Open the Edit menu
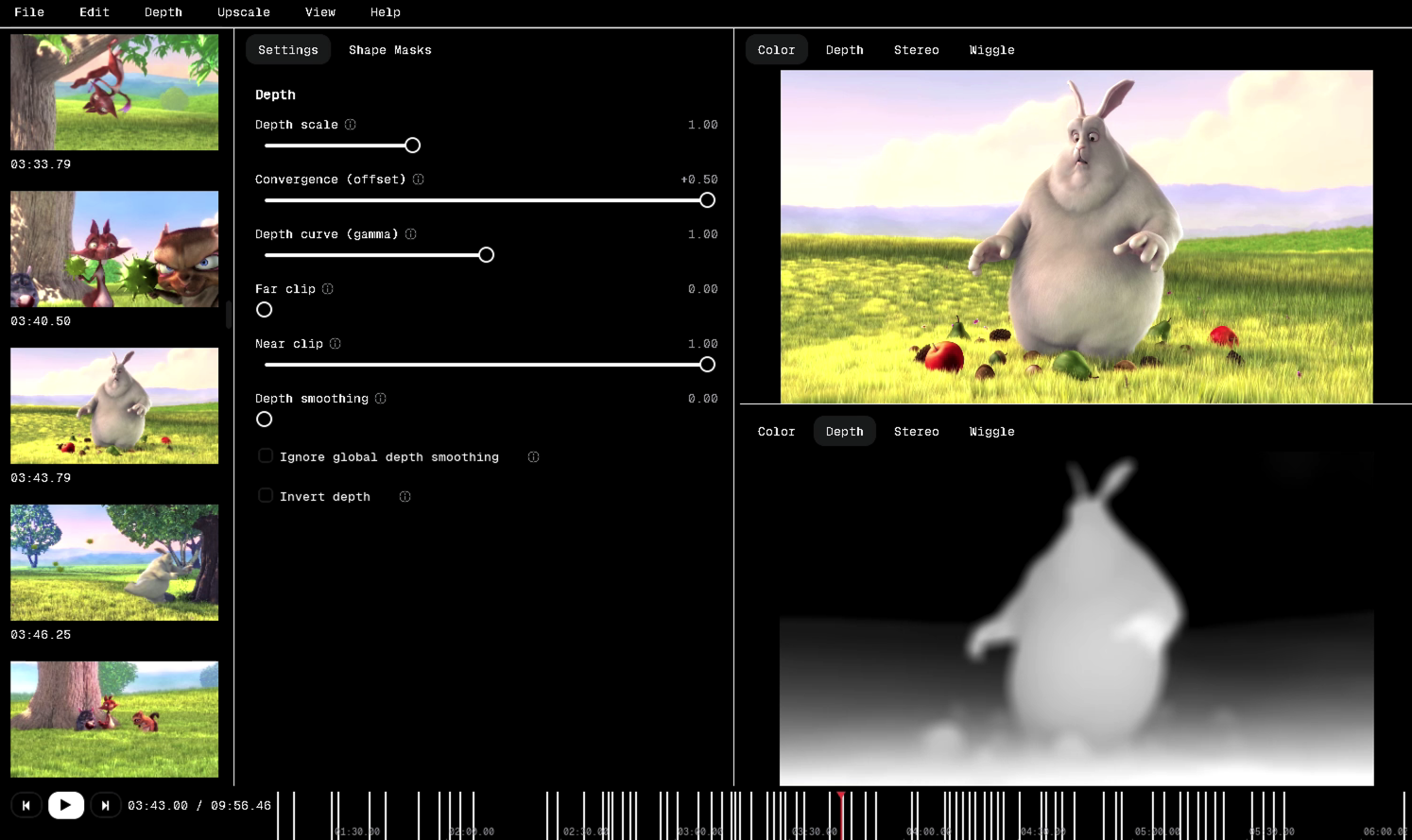This screenshot has width=1412, height=840. pos(95,12)
